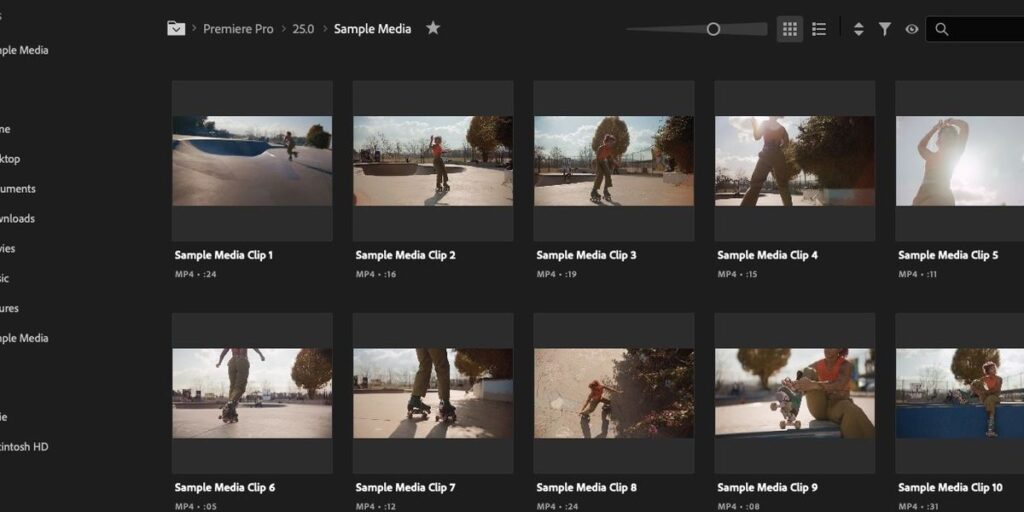Screen dimensions: 1024x512
Task: Click the Sample Media Clip 10 name
Action: point(950,488)
